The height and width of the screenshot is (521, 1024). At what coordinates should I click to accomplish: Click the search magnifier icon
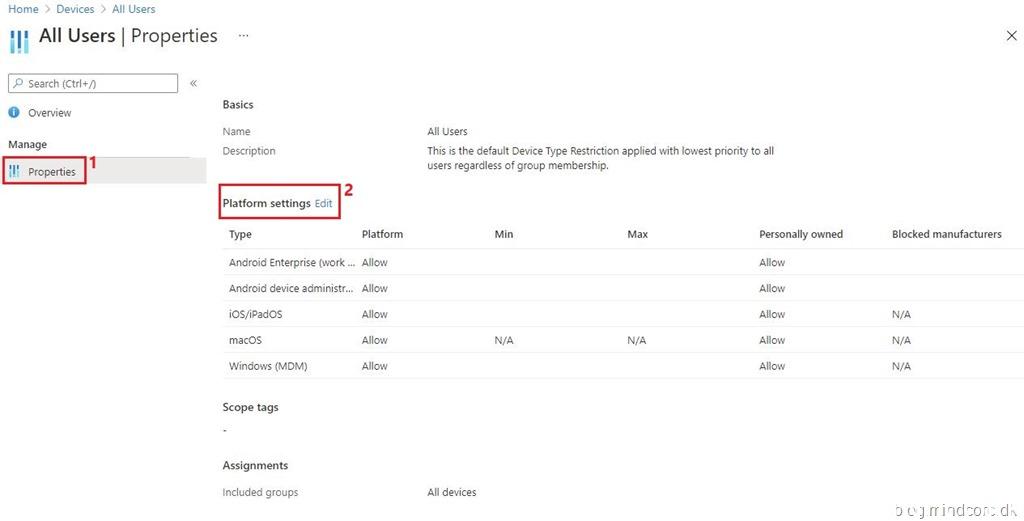click(x=18, y=84)
